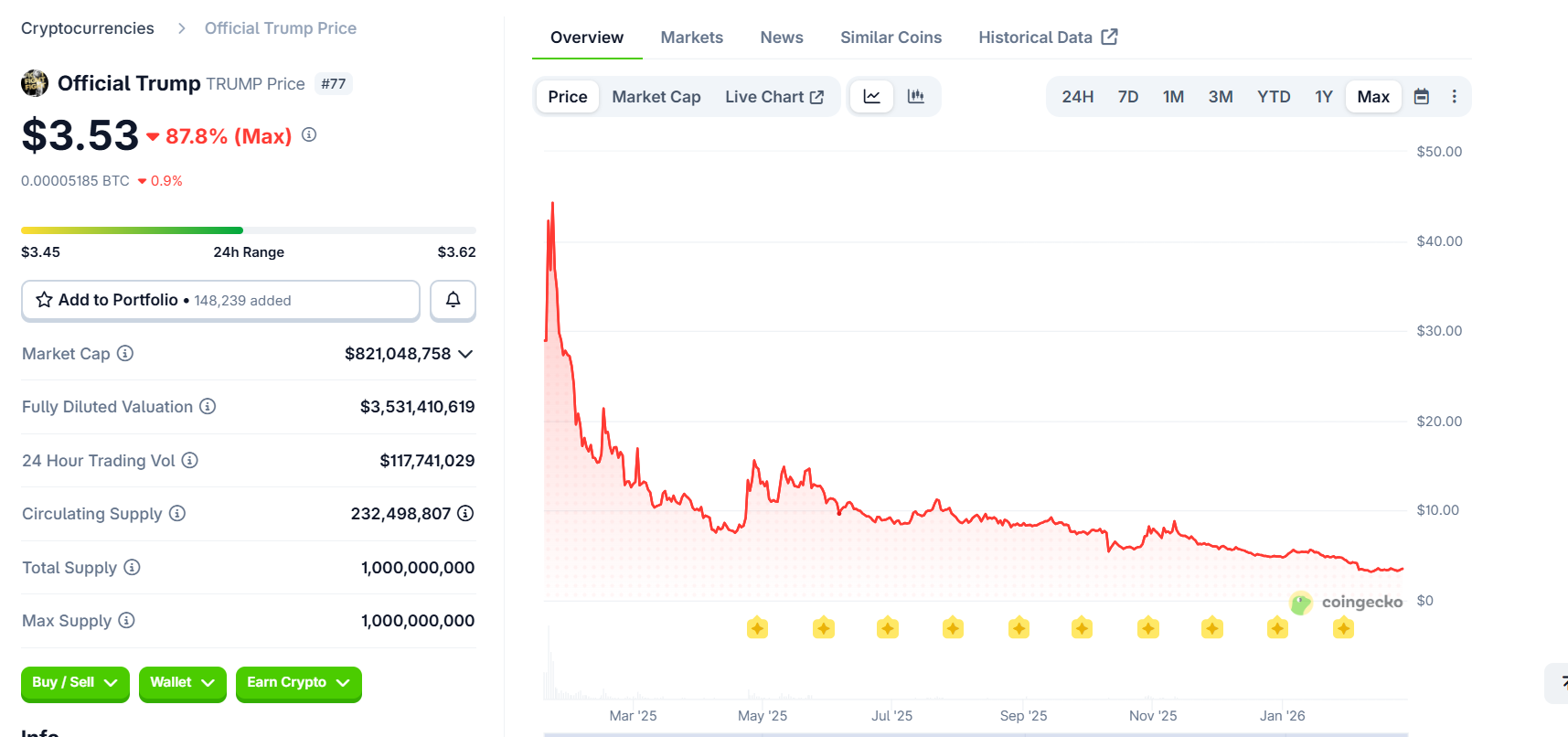Image resolution: width=1568 pixels, height=737 pixels.
Task: Click the May '25 news marker on chart
Action: tap(757, 628)
